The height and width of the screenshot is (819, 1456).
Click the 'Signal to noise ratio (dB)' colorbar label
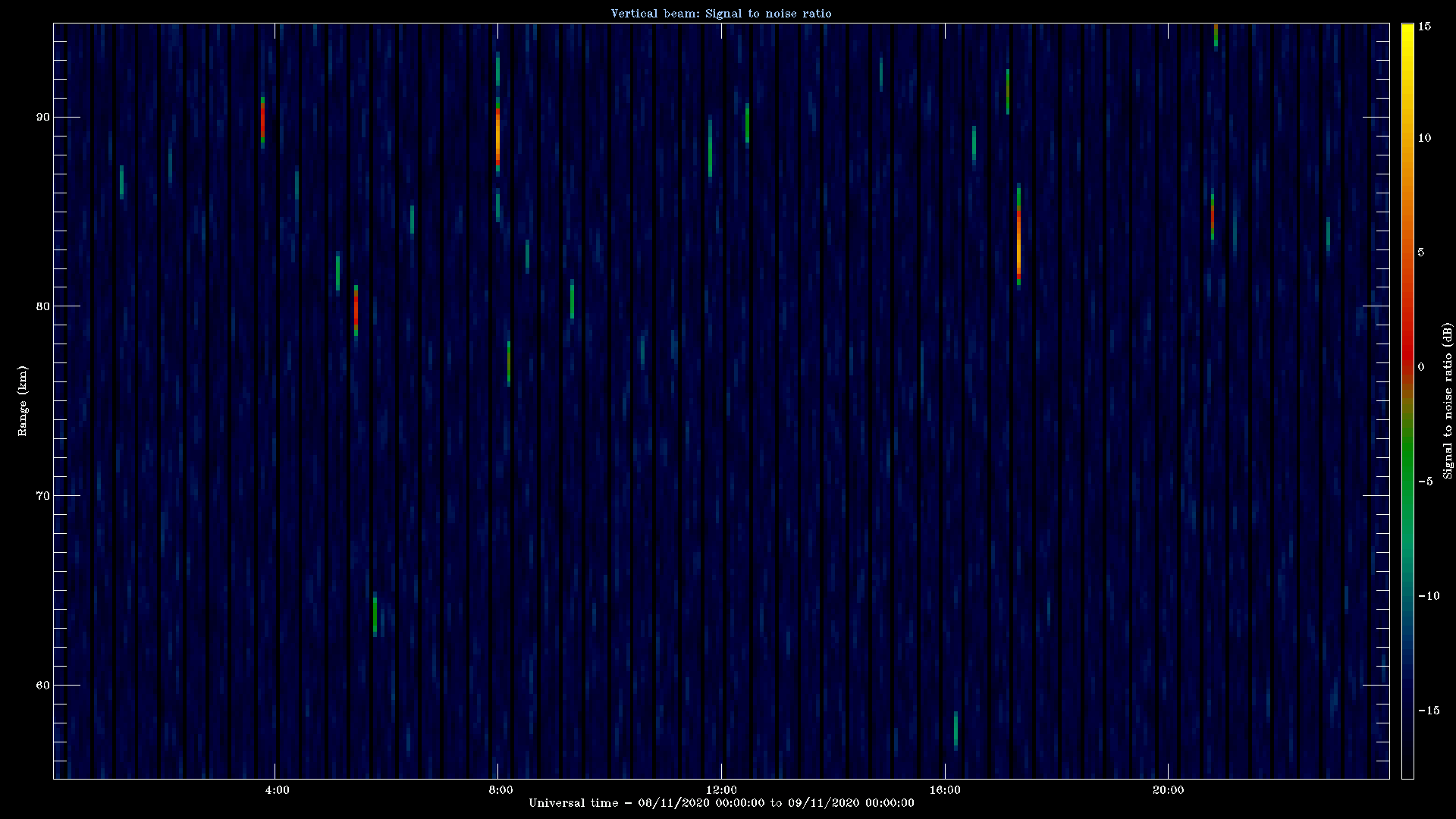tap(1448, 400)
